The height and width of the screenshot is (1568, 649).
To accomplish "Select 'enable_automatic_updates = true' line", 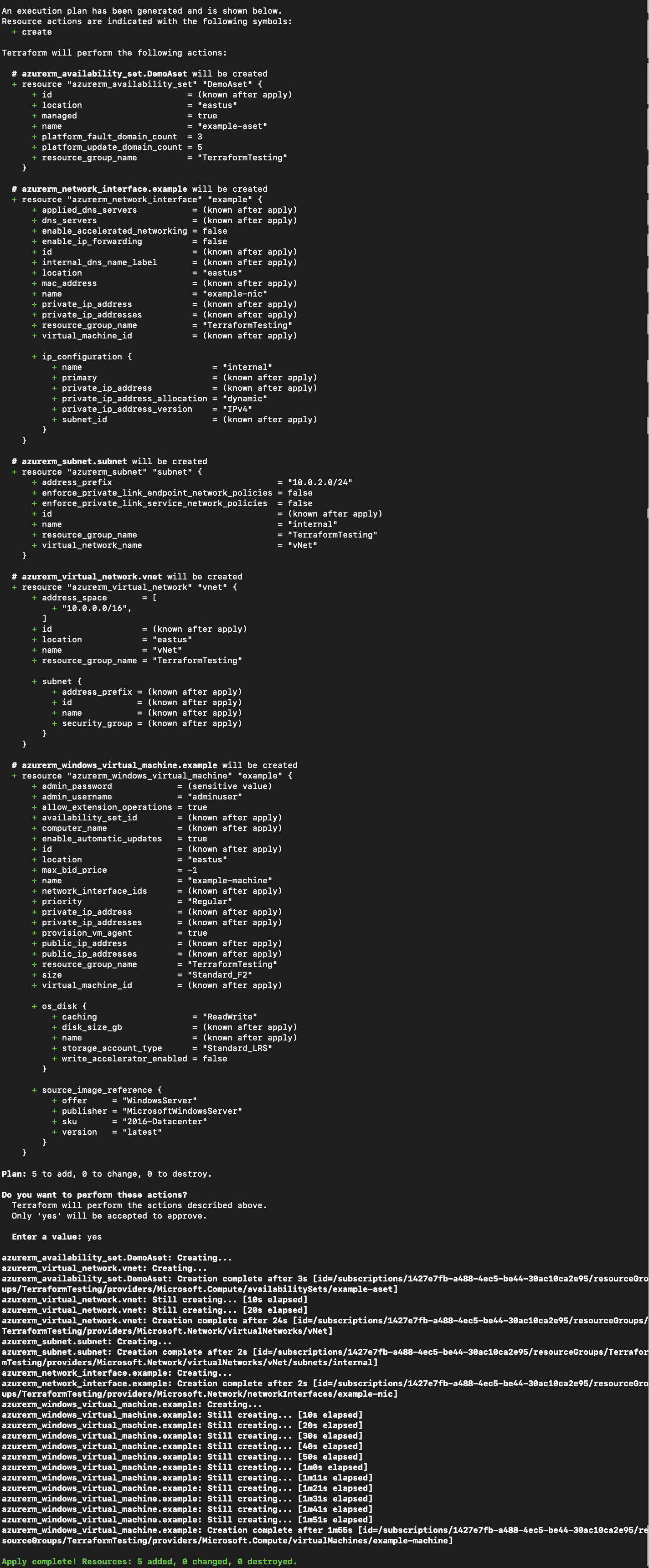I will (x=119, y=839).
